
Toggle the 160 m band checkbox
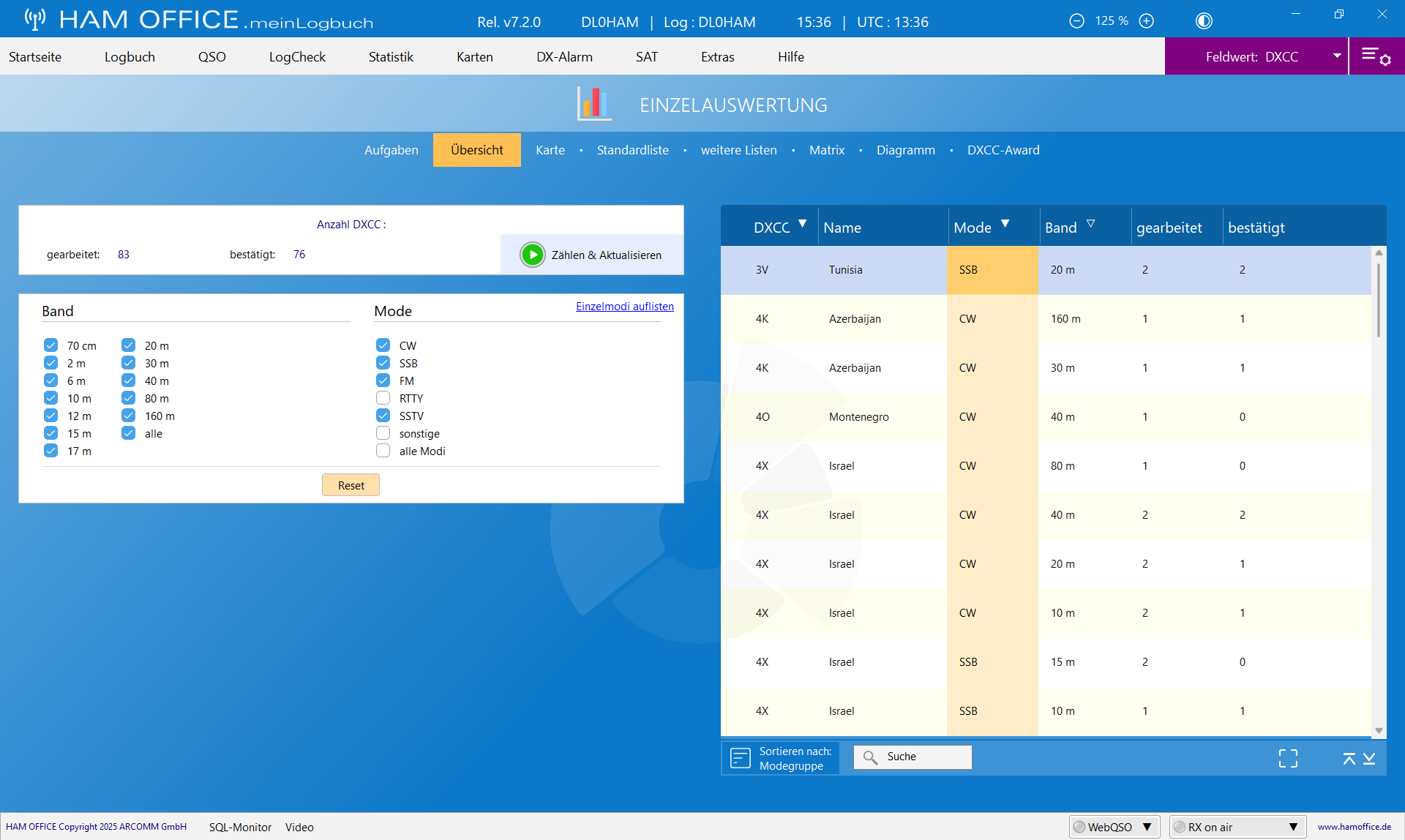pos(129,416)
